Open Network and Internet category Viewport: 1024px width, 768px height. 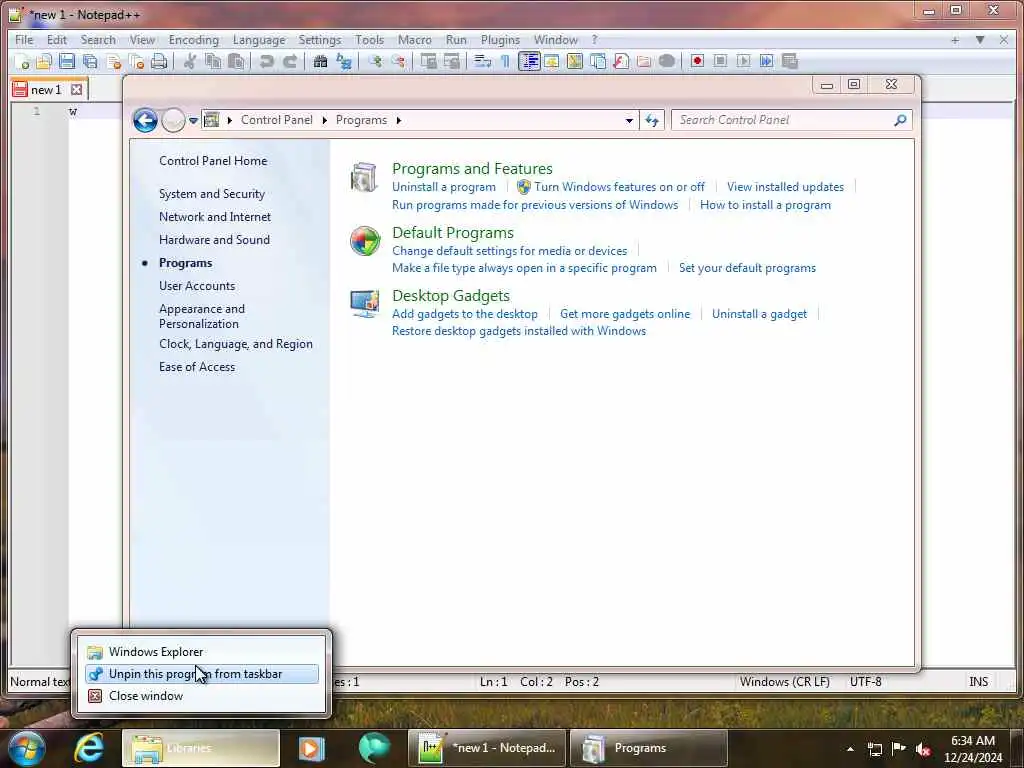pyautogui.click(x=215, y=217)
